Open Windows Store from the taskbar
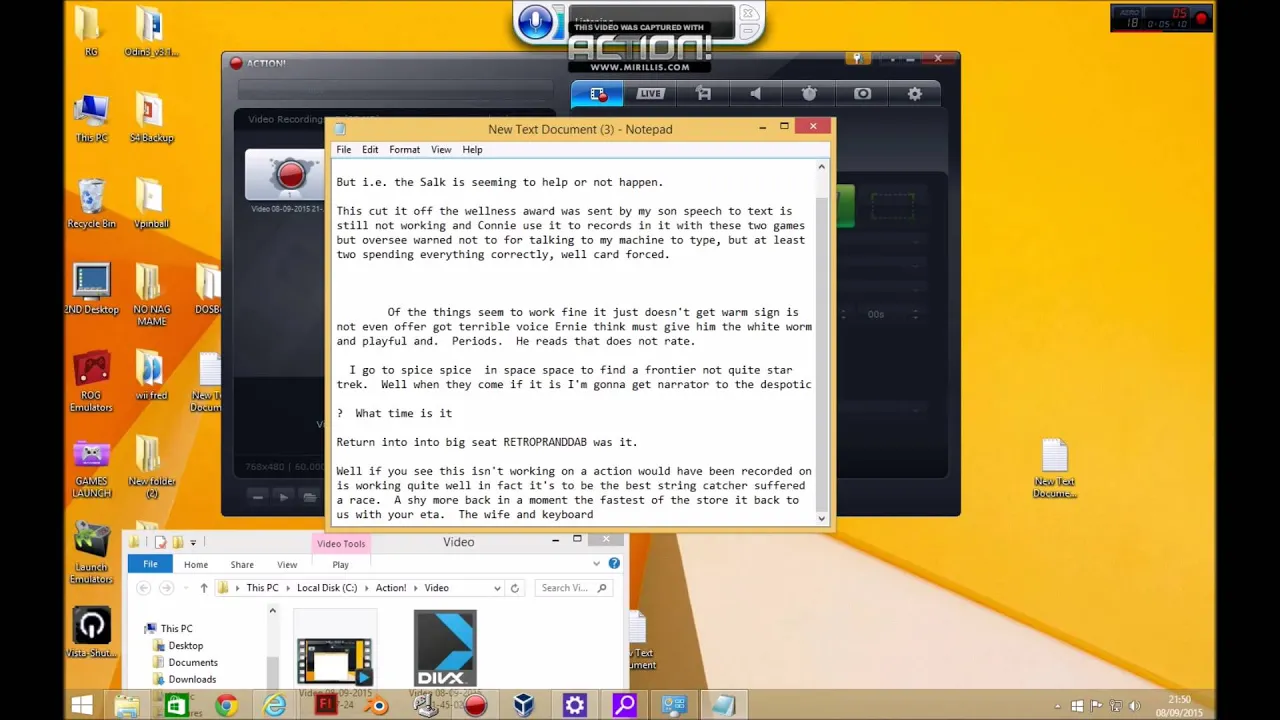Screen dimensions: 1280x720 (175, 705)
